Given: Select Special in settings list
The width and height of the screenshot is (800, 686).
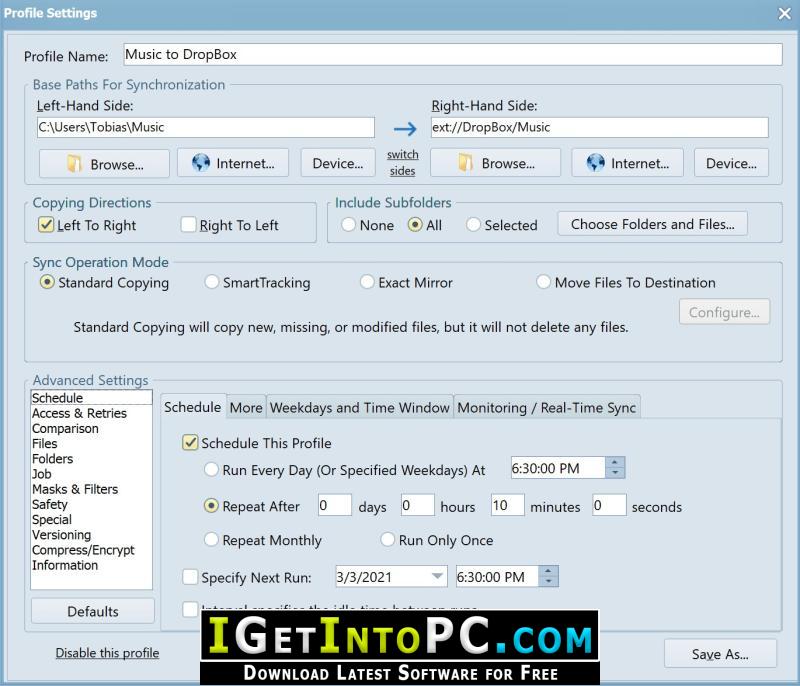Looking at the screenshot, I should click(91, 520).
